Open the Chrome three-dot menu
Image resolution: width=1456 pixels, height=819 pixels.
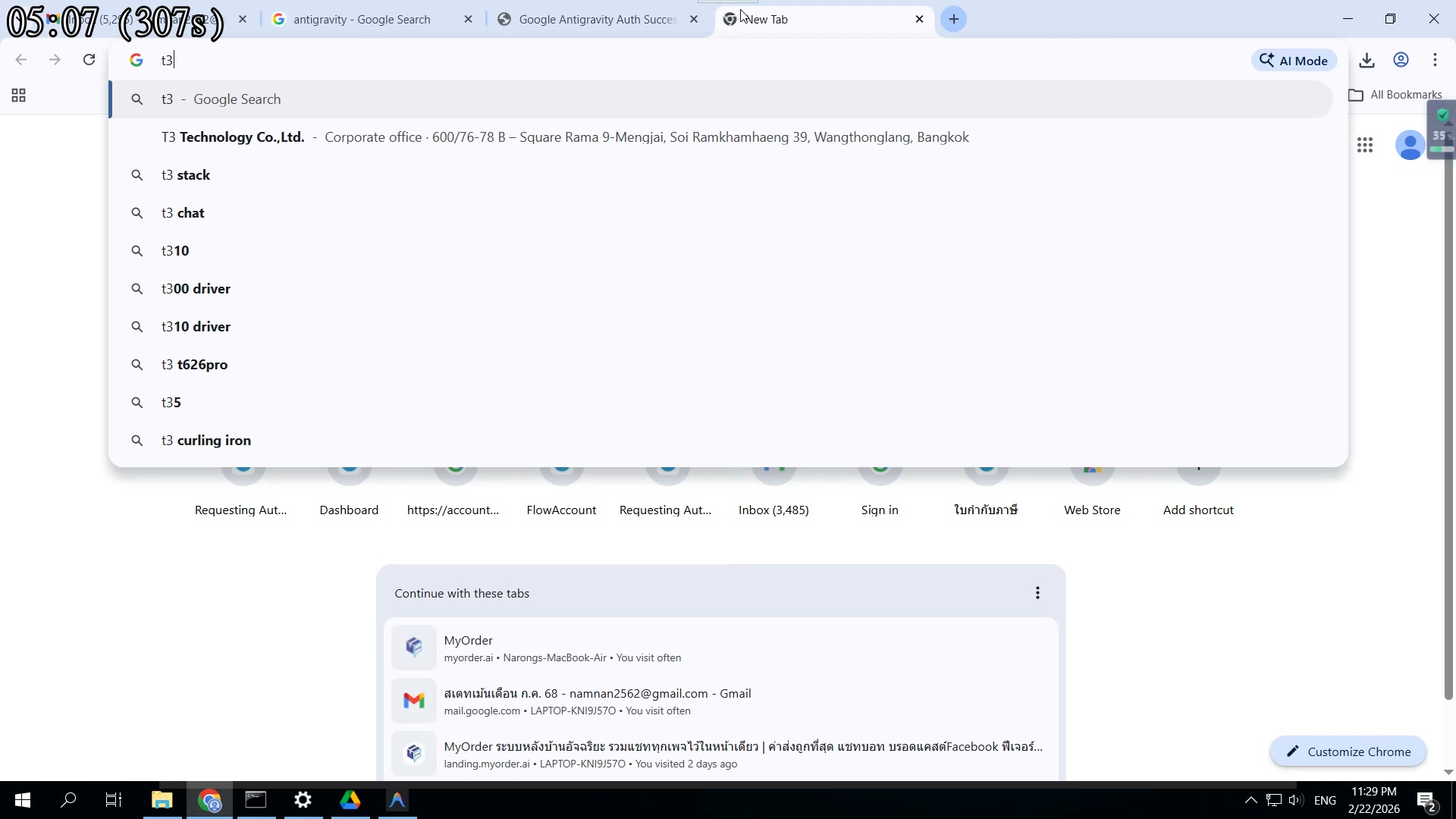point(1435,61)
